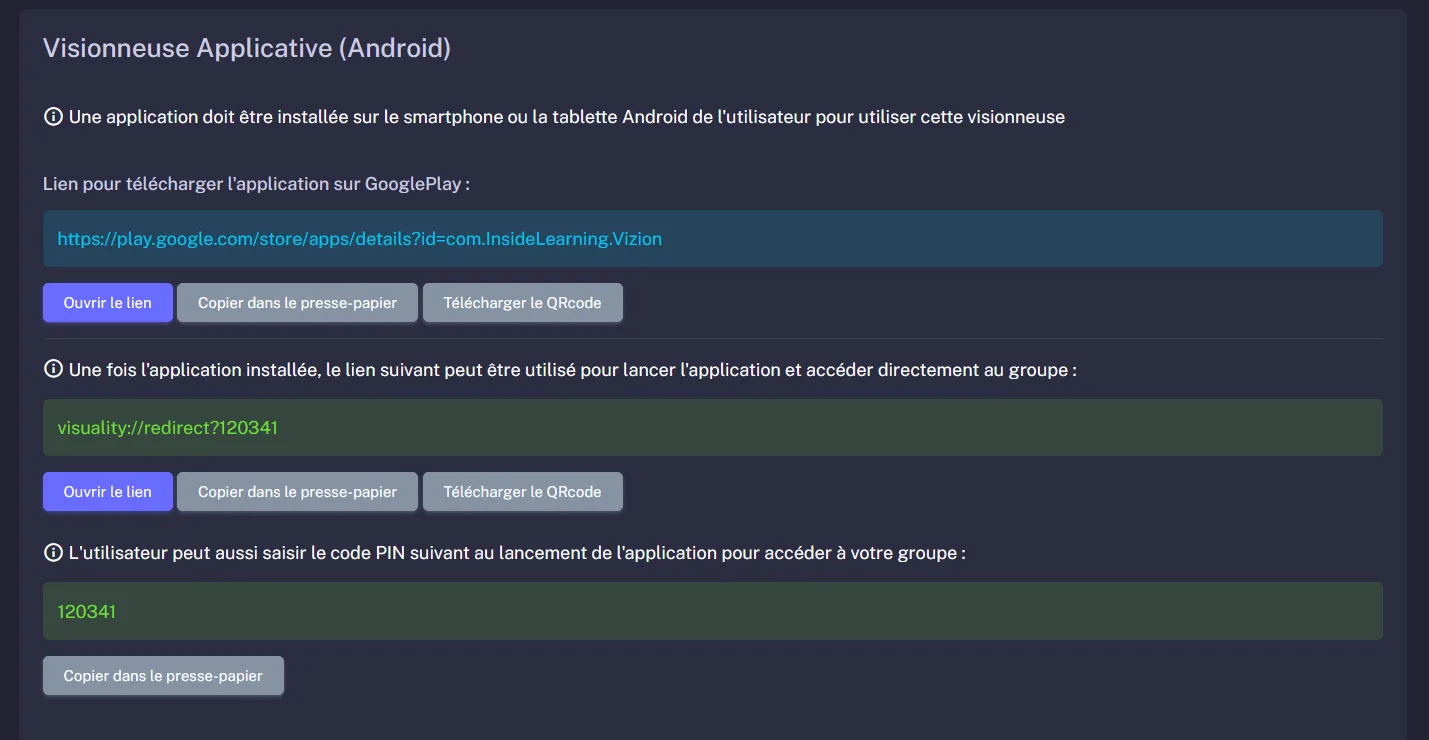
Task: Click the https://play.google.com URL text
Action: (x=359, y=239)
